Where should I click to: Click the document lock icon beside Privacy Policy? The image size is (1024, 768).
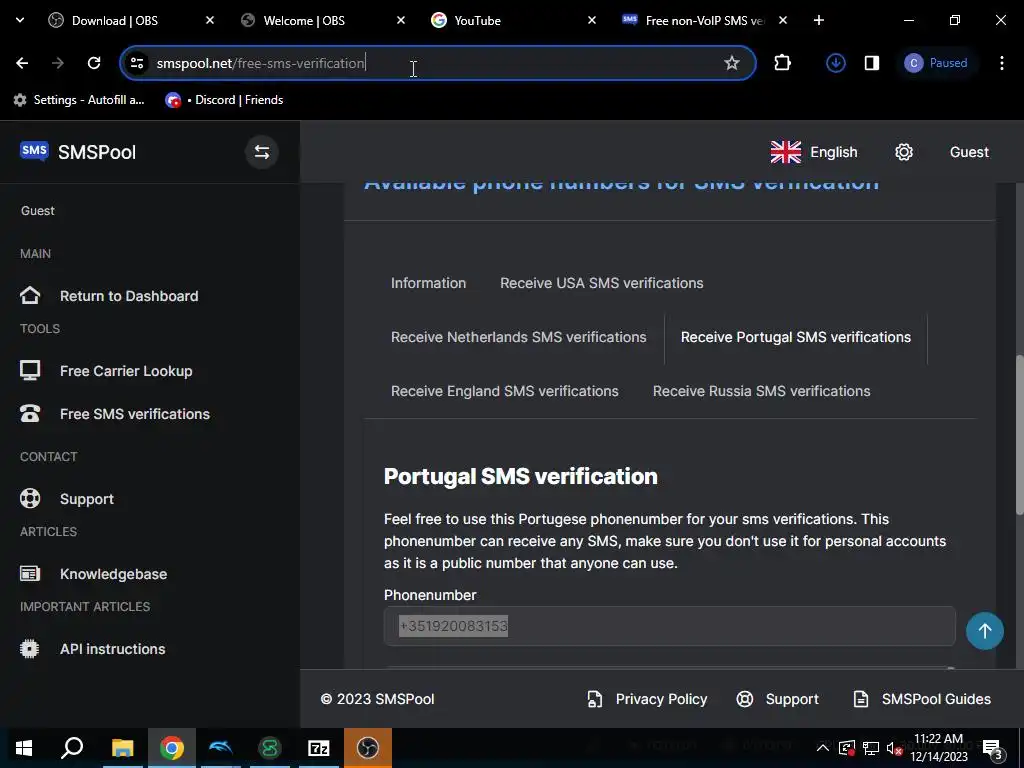(594, 699)
